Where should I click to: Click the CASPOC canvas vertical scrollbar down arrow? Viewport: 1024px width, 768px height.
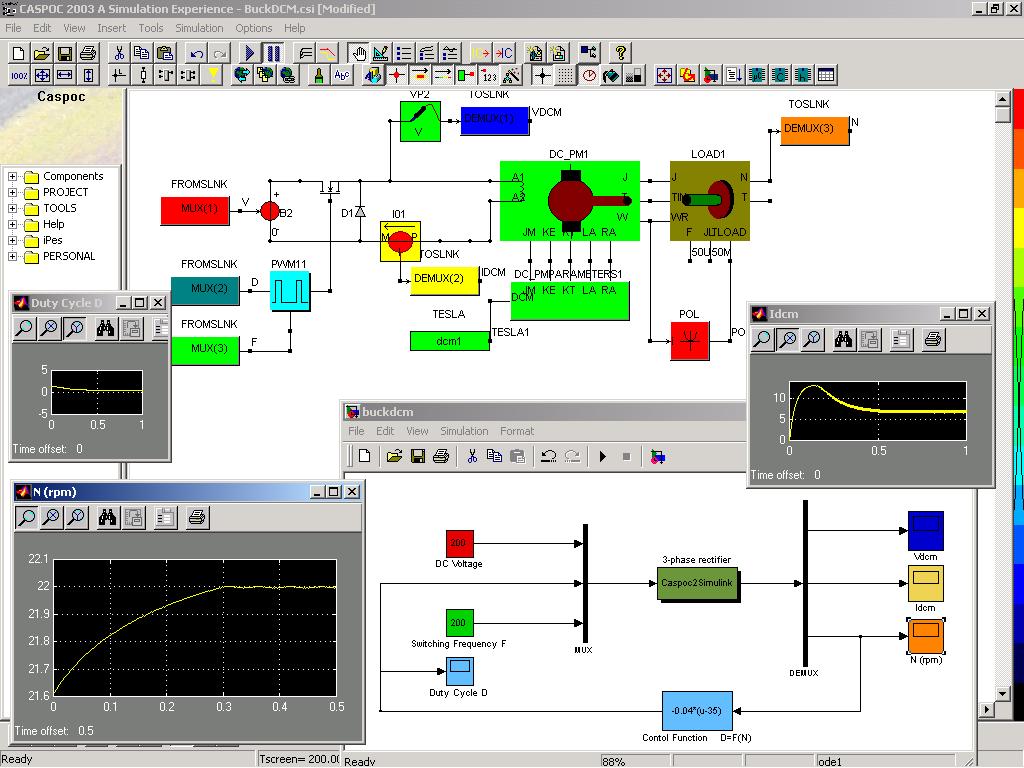(x=1004, y=694)
